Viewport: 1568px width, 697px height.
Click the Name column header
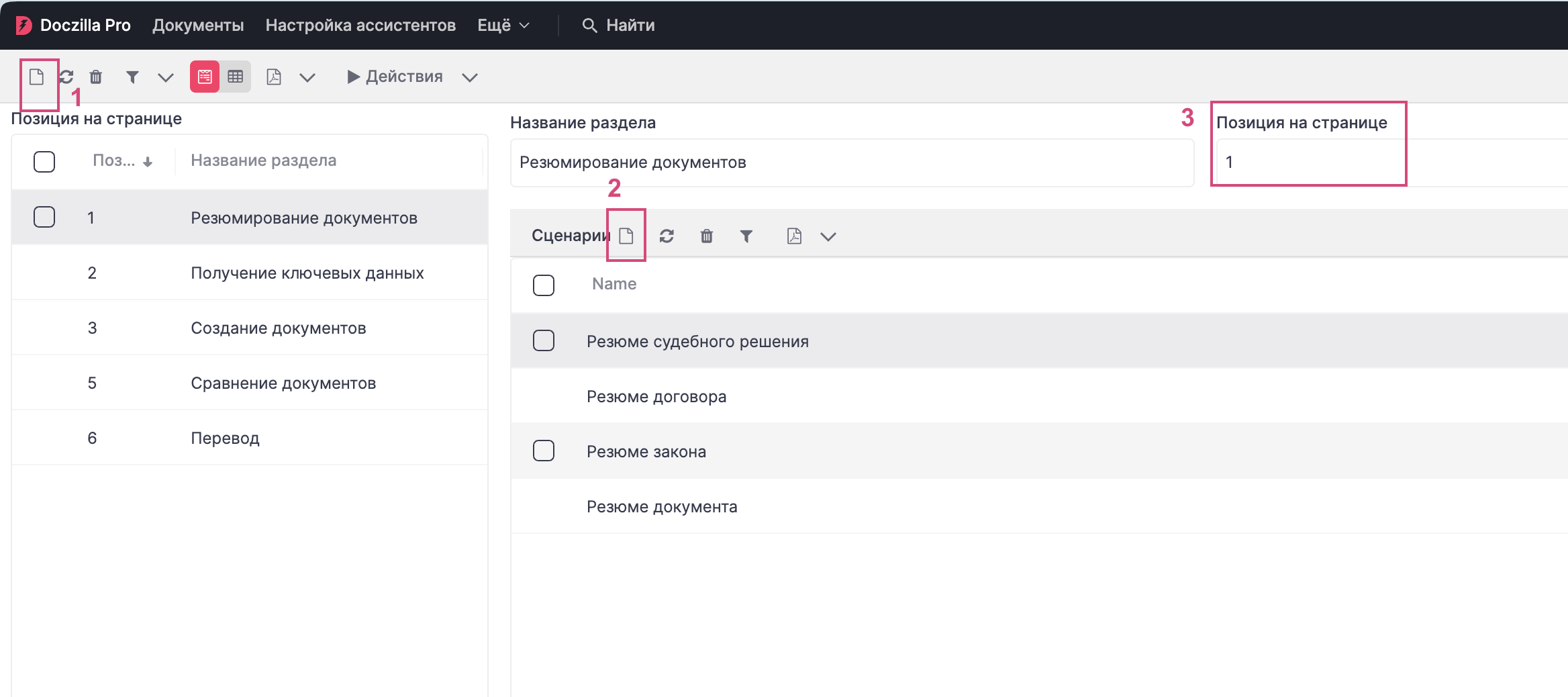pos(614,284)
